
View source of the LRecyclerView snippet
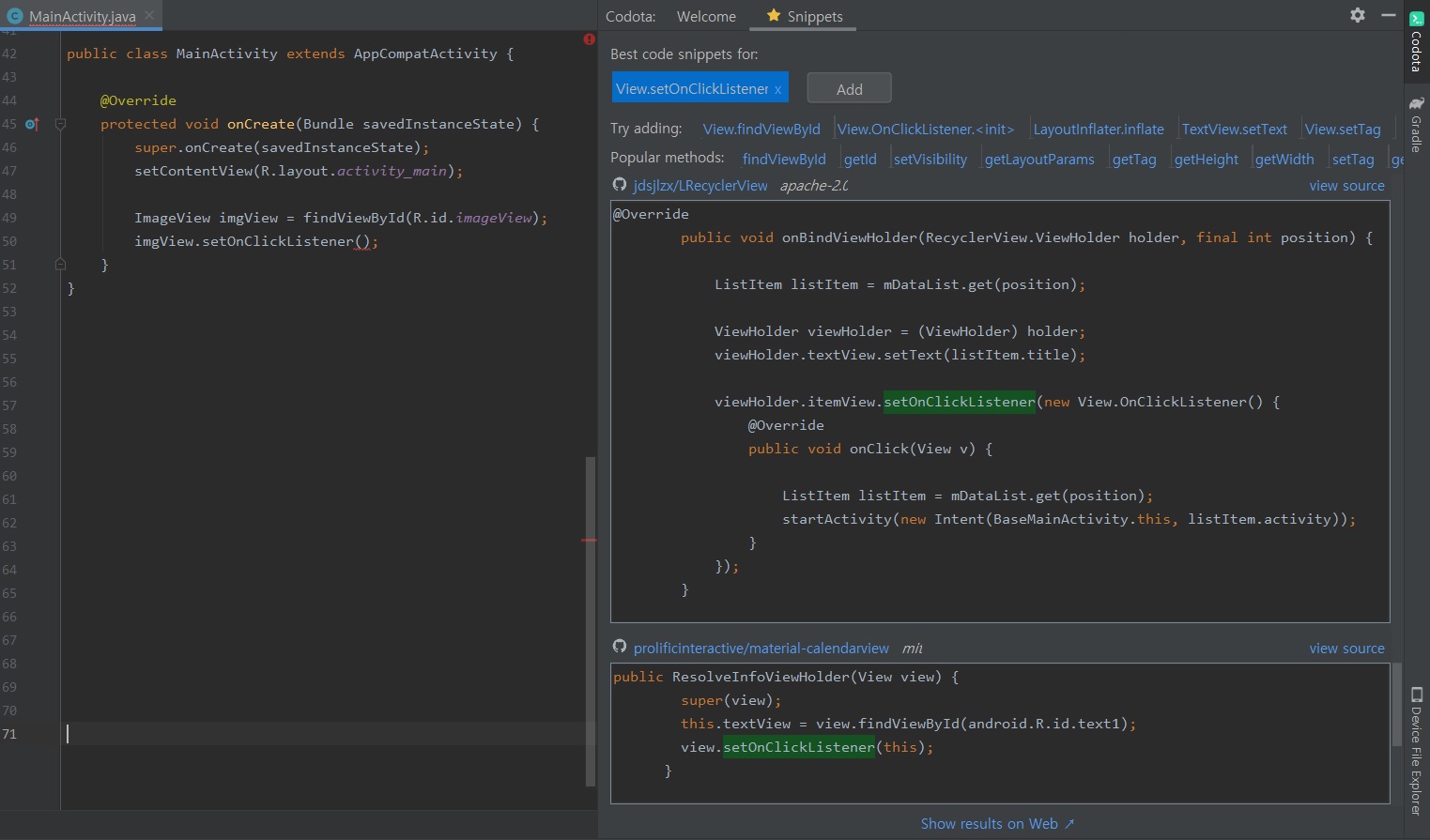(1346, 186)
